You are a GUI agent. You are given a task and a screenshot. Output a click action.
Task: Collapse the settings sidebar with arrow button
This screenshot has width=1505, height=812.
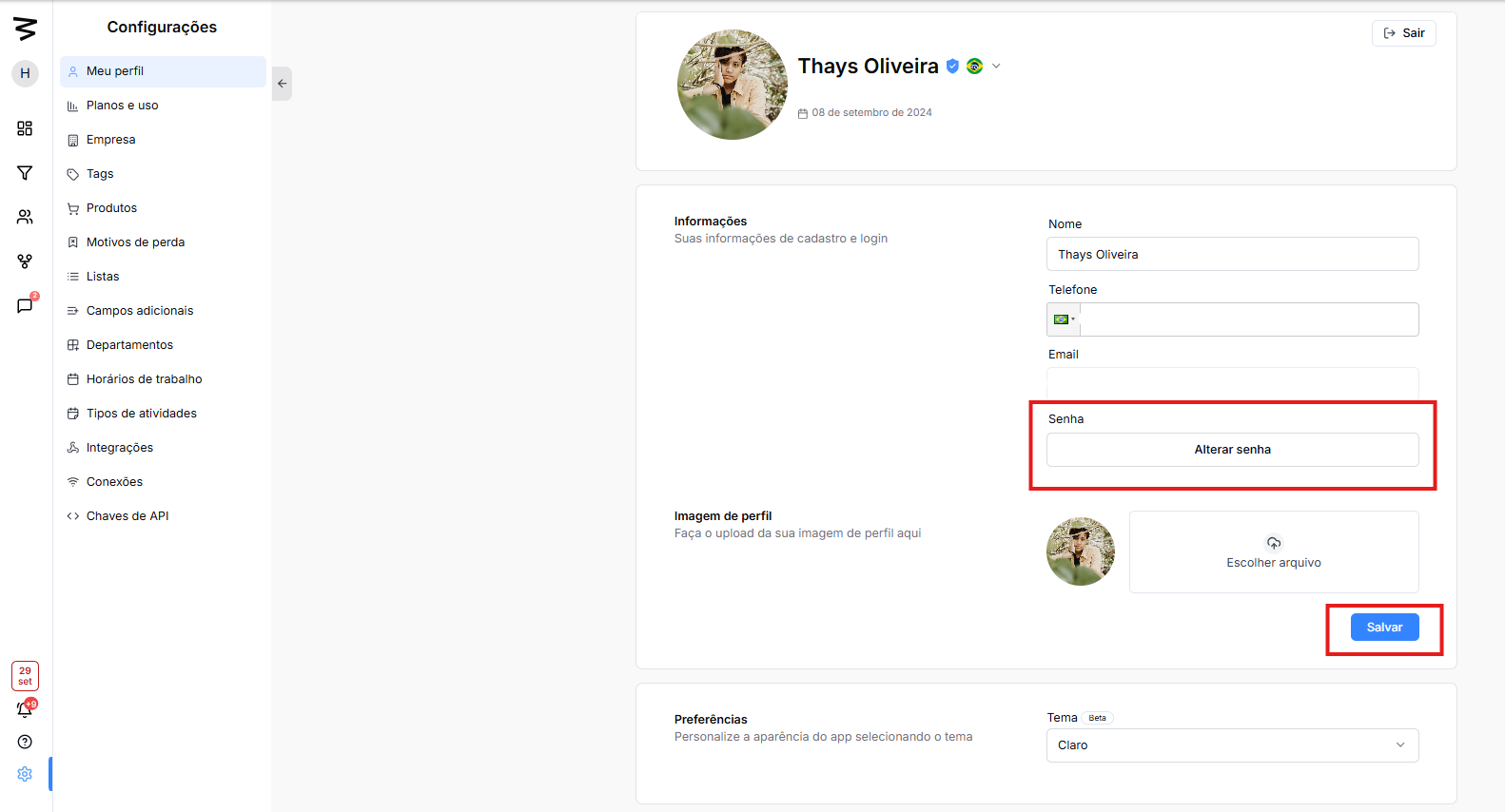(x=282, y=84)
